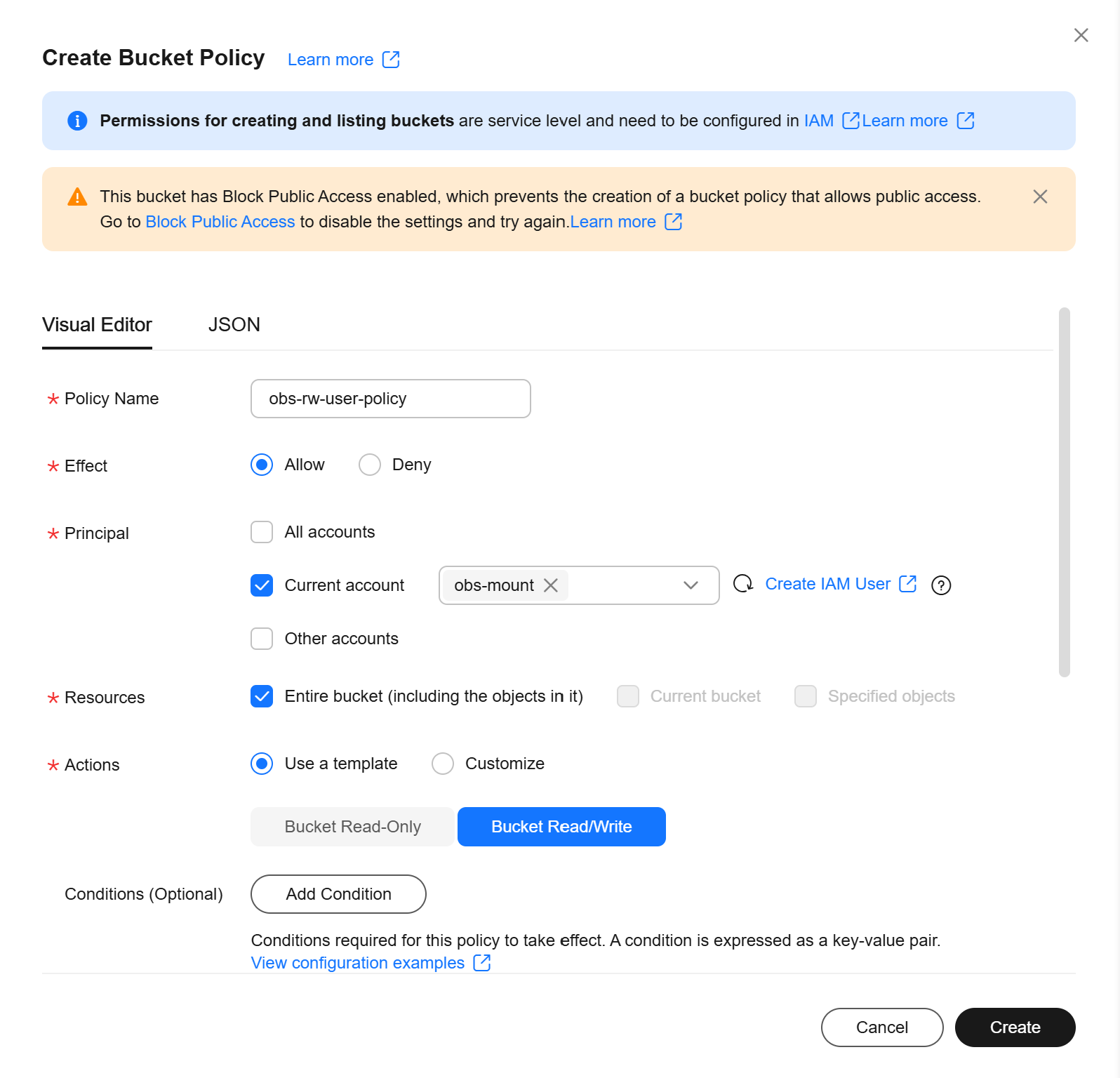Viewport: 1120px width, 1078px height.
Task: Click the external-link icon next to IAM
Action: pos(851,121)
